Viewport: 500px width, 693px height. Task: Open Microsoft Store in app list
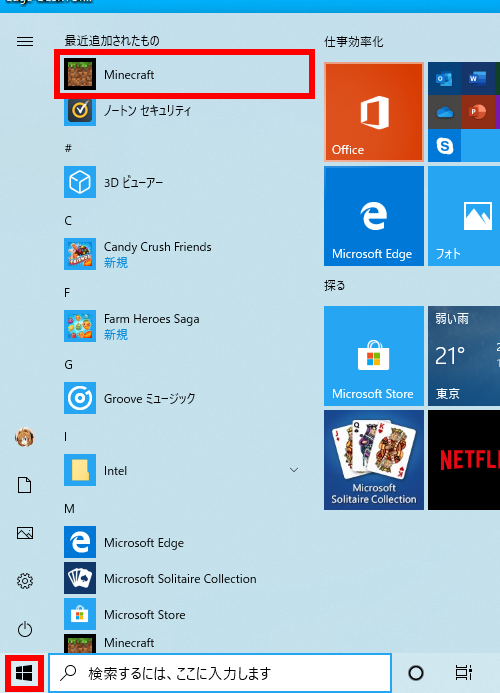pyautogui.click(x=184, y=614)
